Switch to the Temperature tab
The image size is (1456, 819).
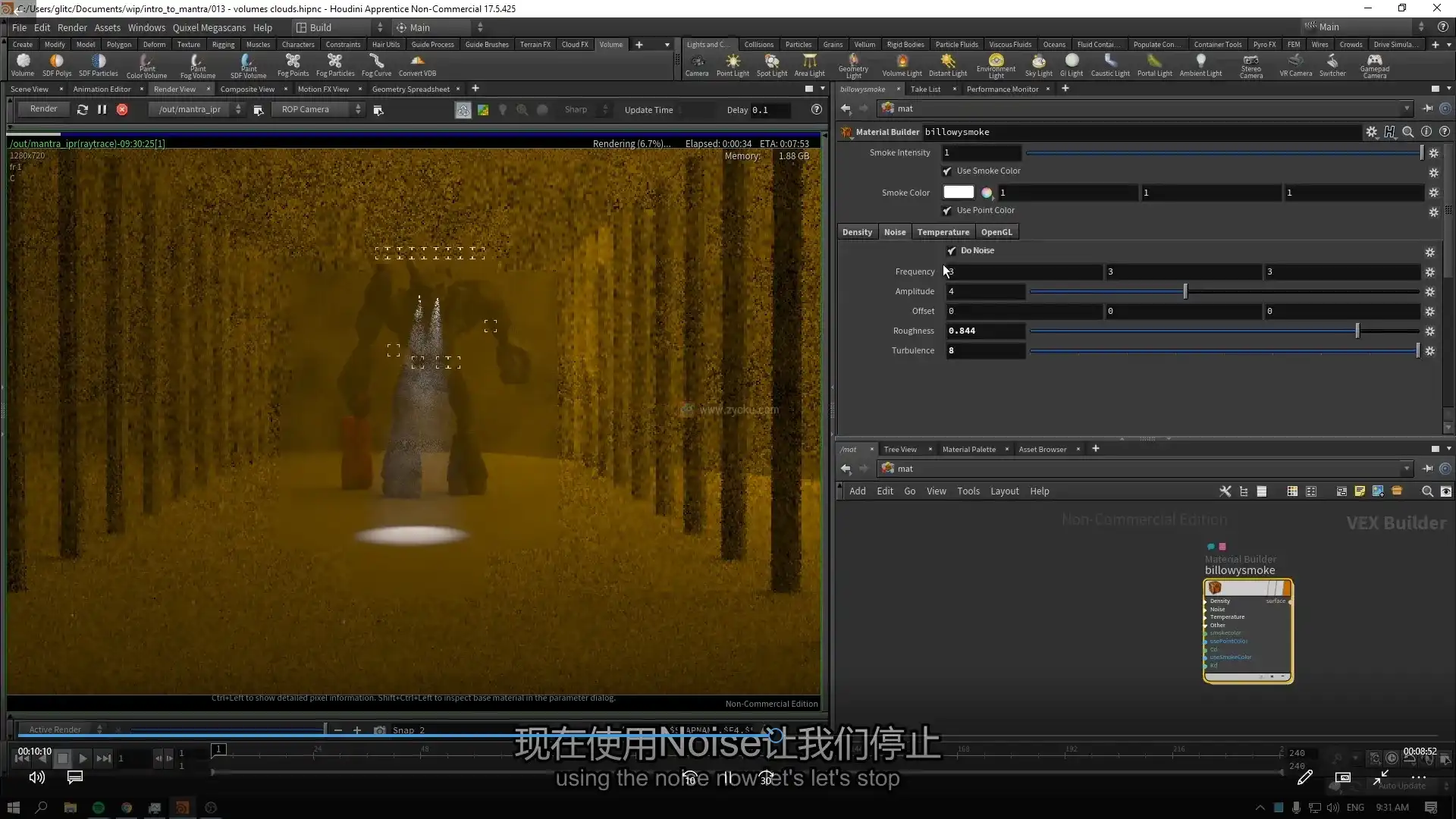coord(942,232)
